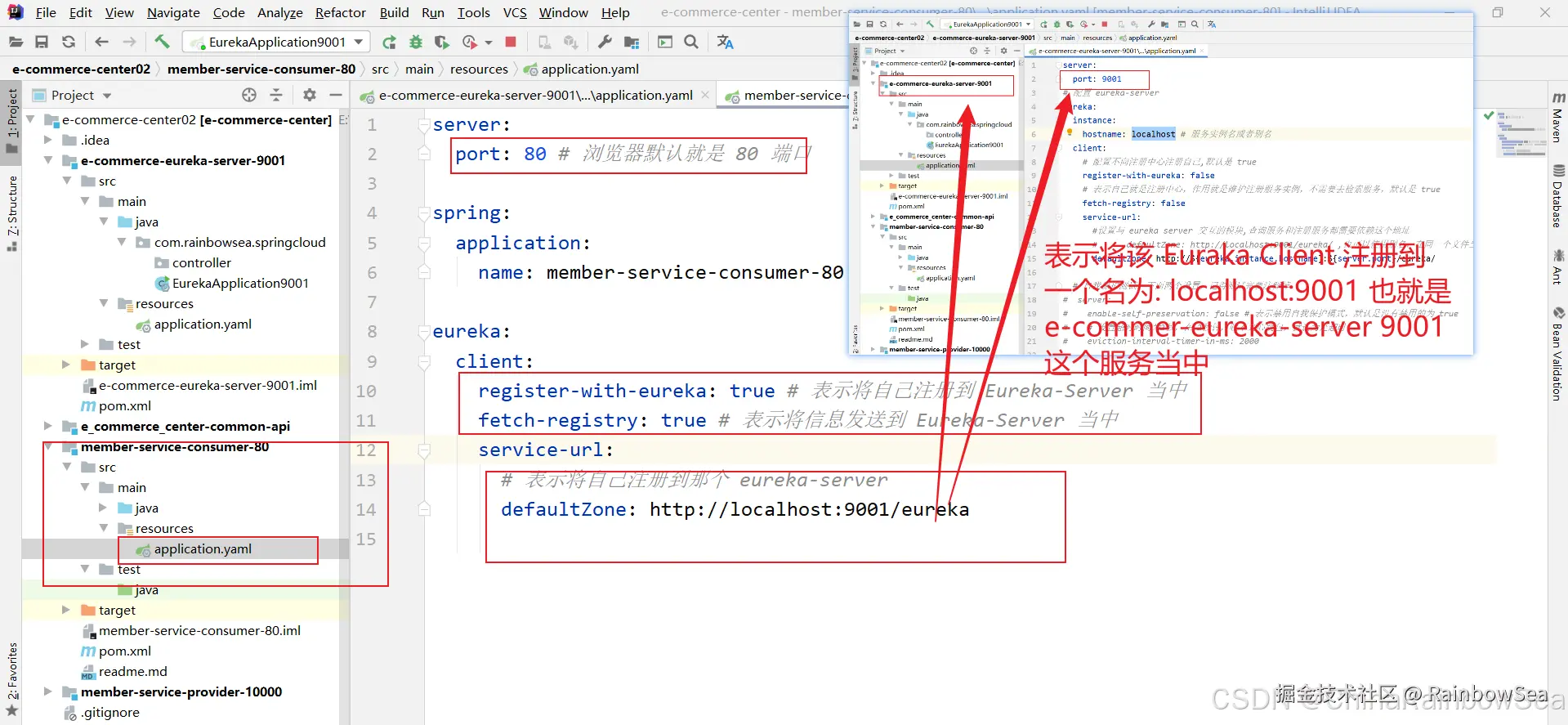This screenshot has width=1568, height=725.
Task: Close the eureka-server application.yaml tab
Action: [x=705, y=95]
